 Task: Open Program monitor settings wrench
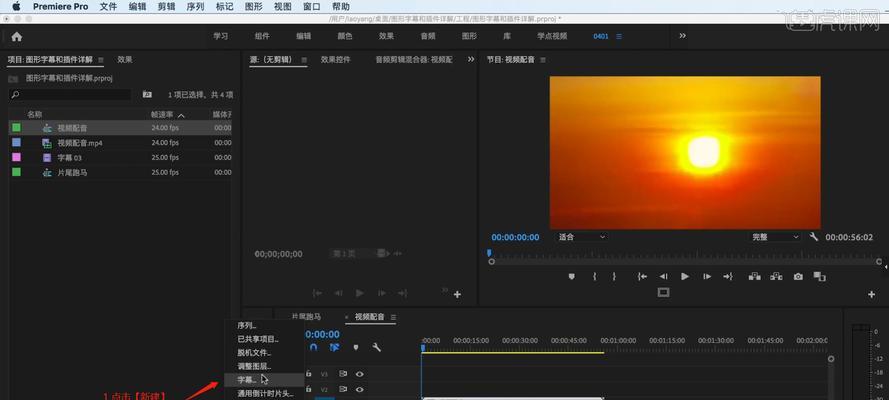(x=814, y=237)
